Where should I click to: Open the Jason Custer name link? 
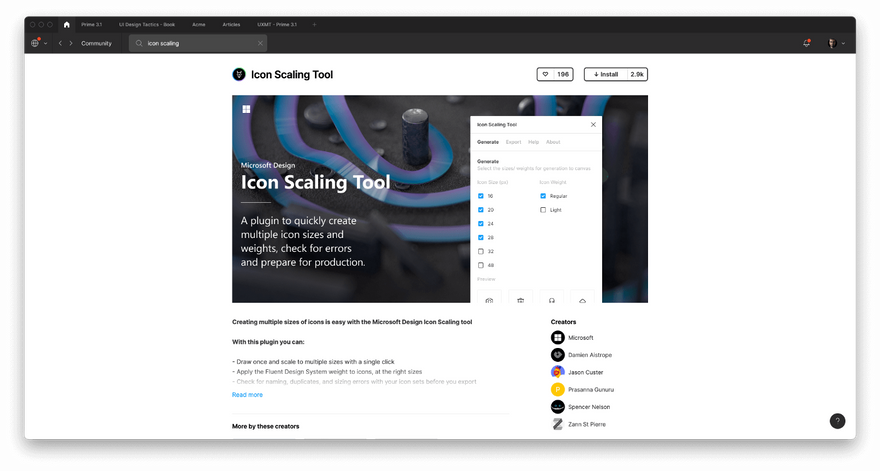[x=585, y=372]
